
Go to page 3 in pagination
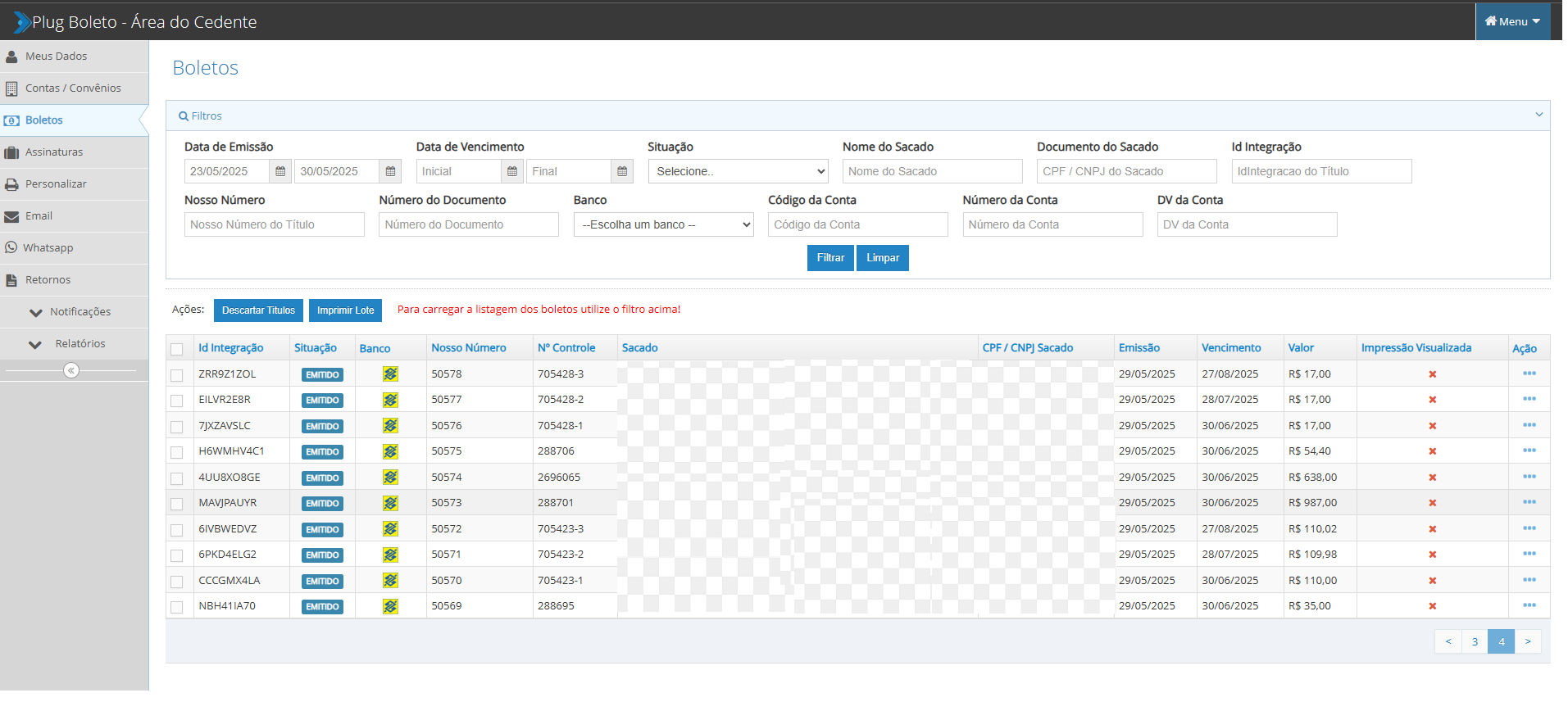[x=1475, y=641]
